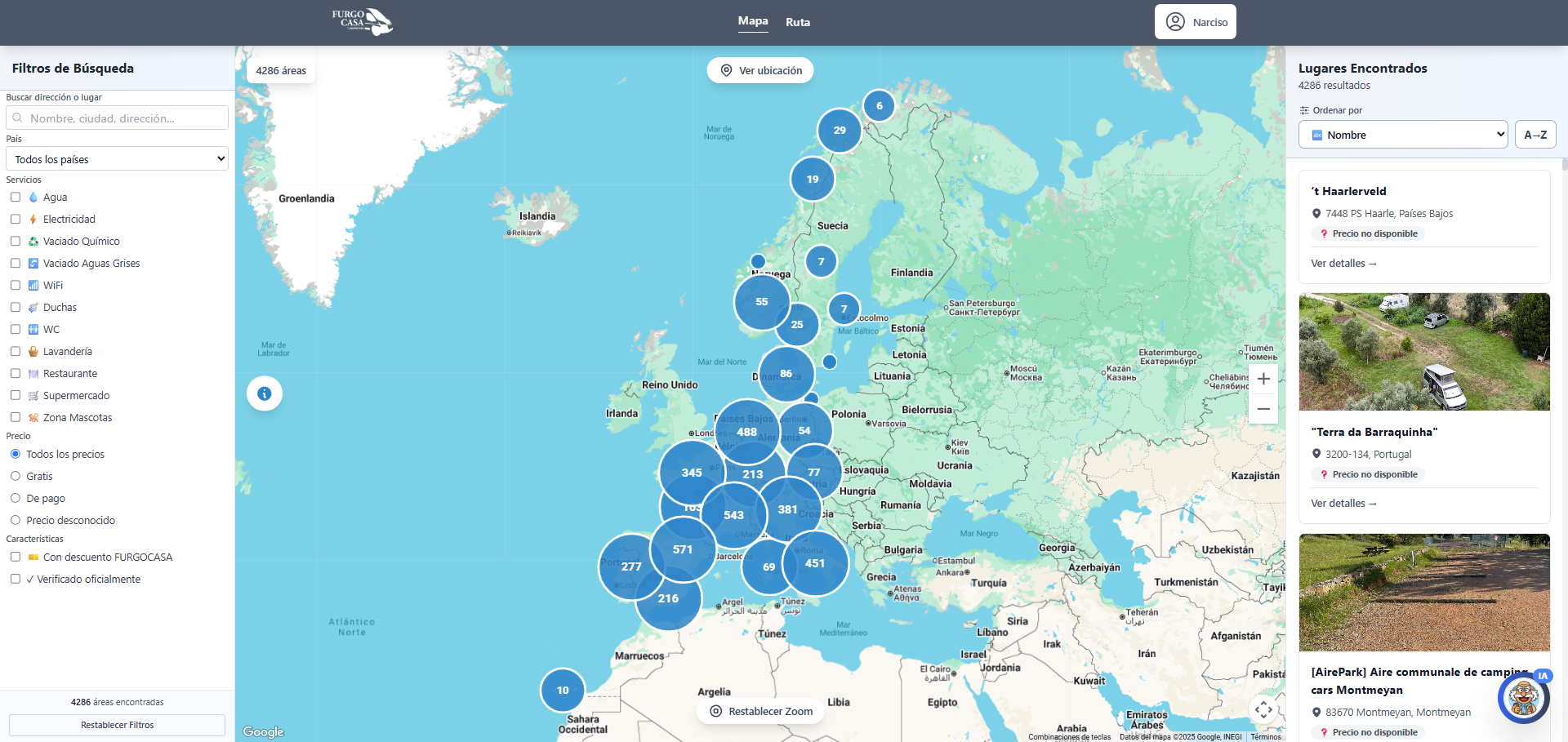
Task: Open the map info button
Action: [x=265, y=393]
